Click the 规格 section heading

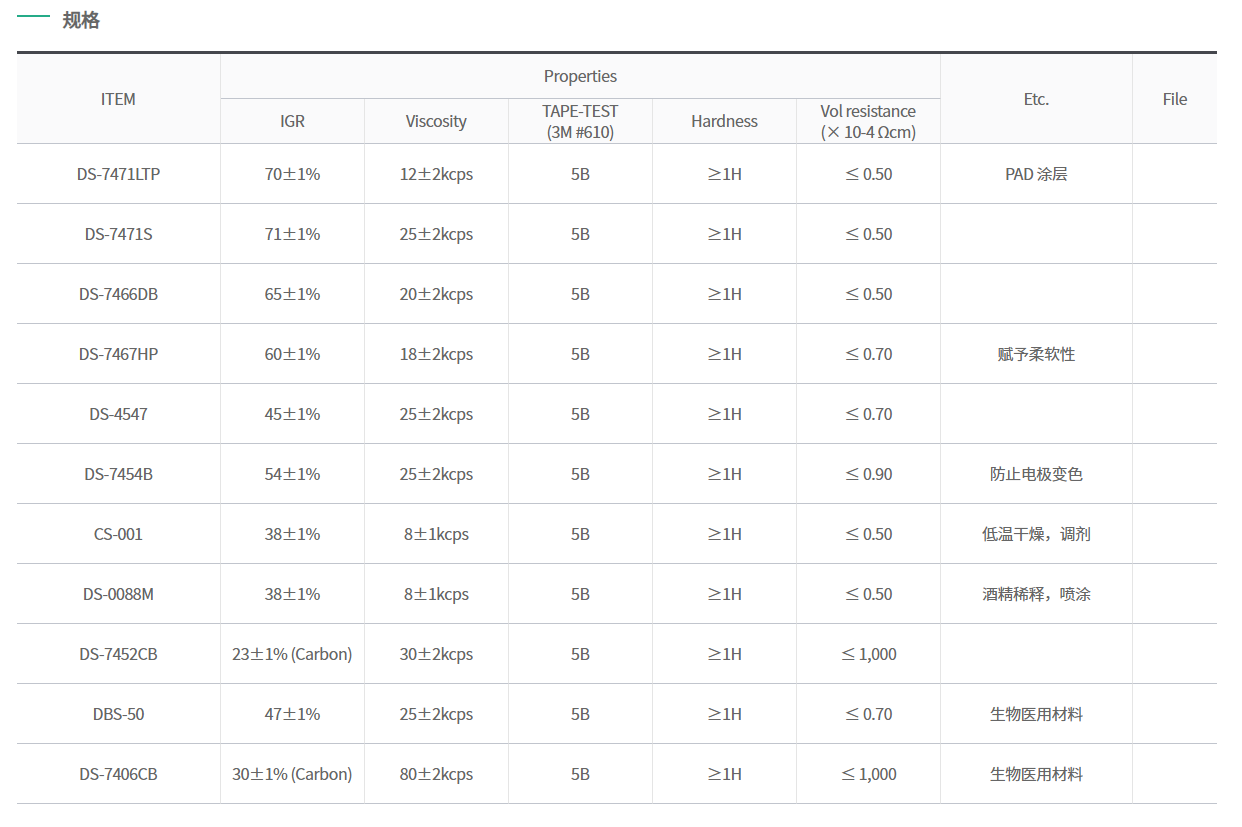tap(81, 20)
